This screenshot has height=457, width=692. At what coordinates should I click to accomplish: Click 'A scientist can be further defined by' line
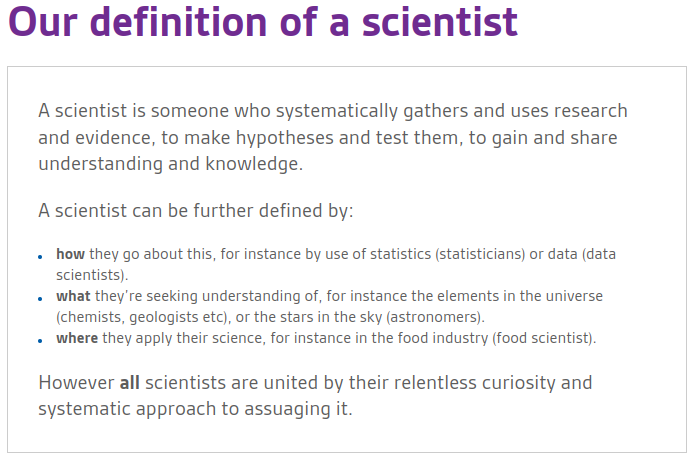pyautogui.click(x=196, y=210)
